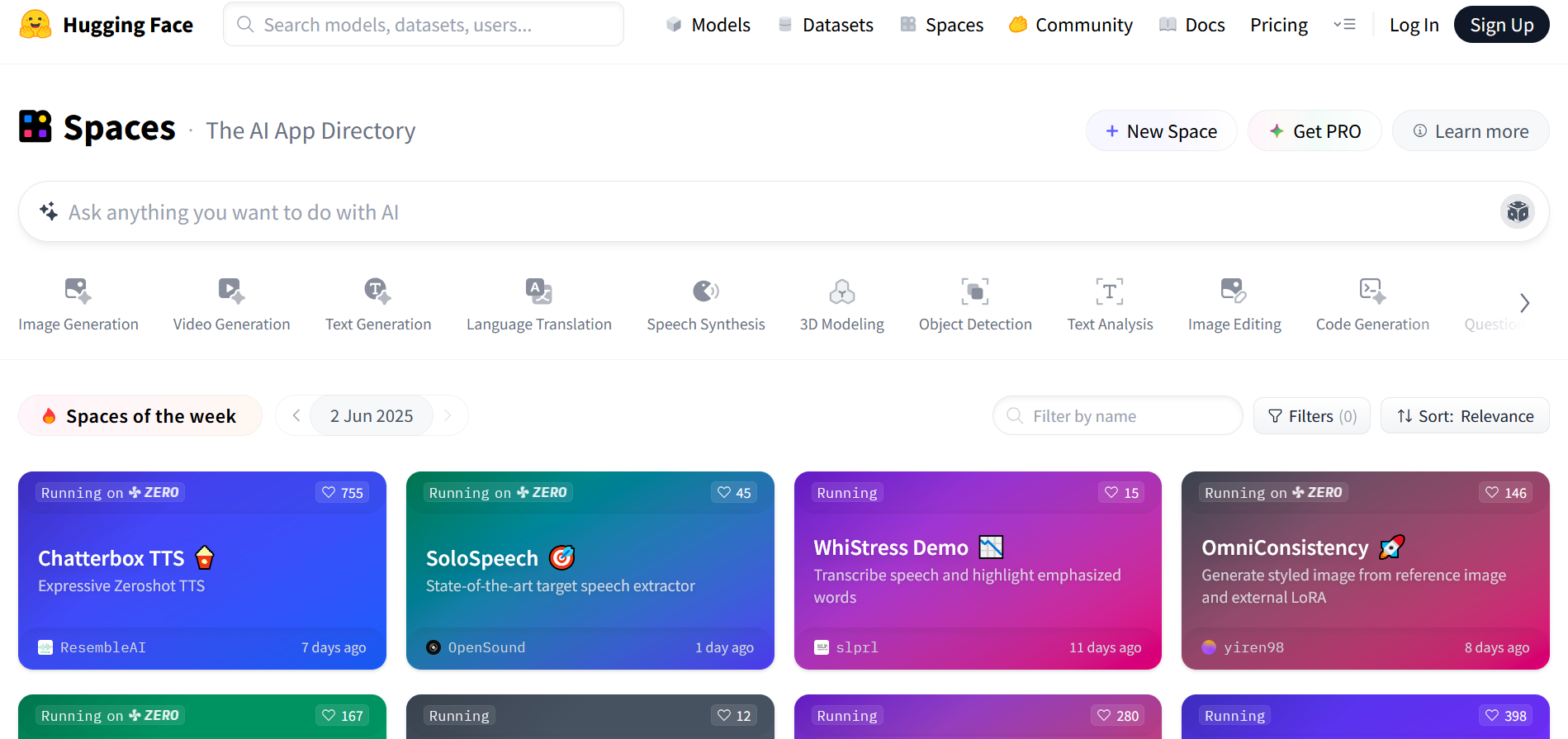Click OpenSound author avatar
Viewport: 1568px width, 739px height.
click(433, 647)
